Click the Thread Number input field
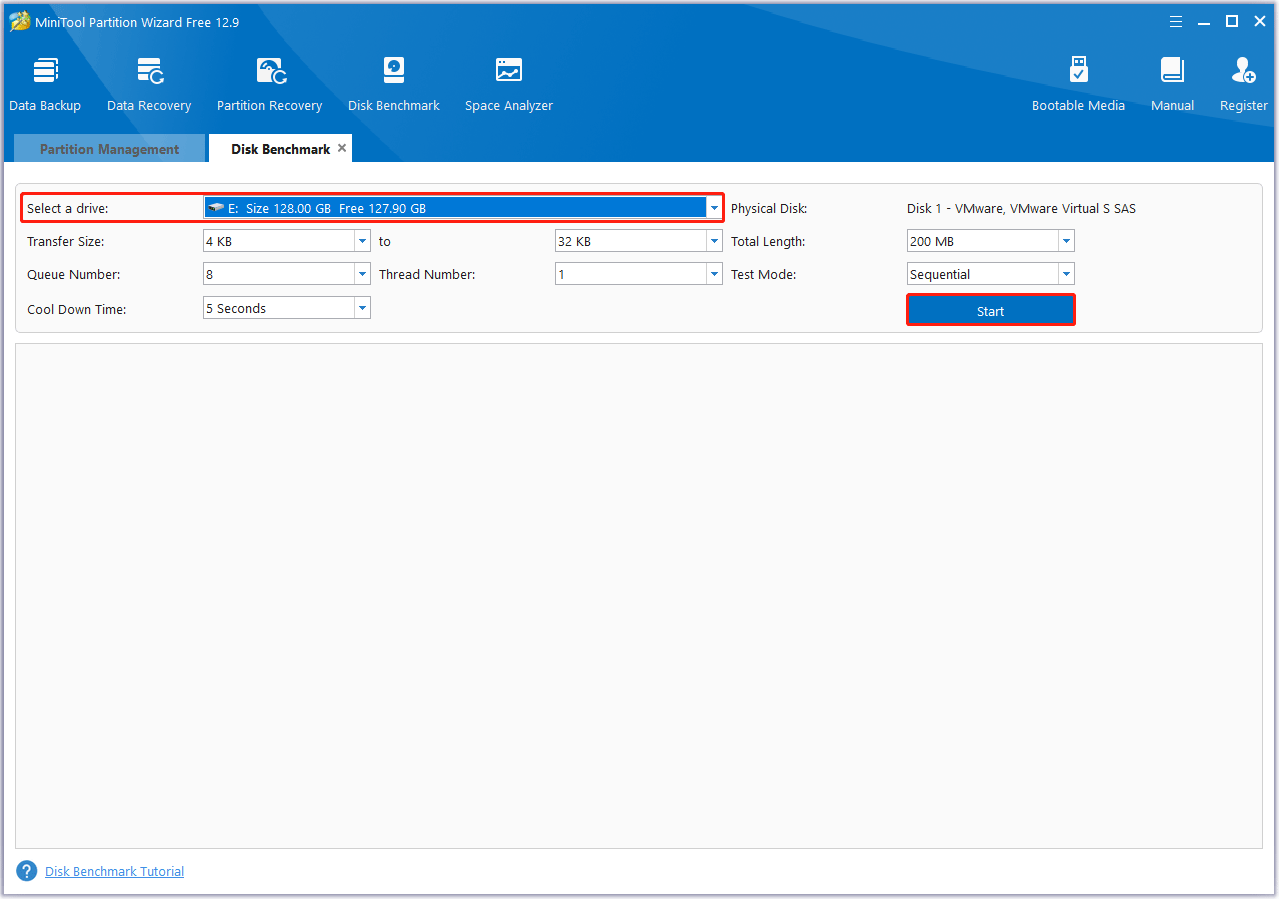The image size is (1280, 900). 630,273
